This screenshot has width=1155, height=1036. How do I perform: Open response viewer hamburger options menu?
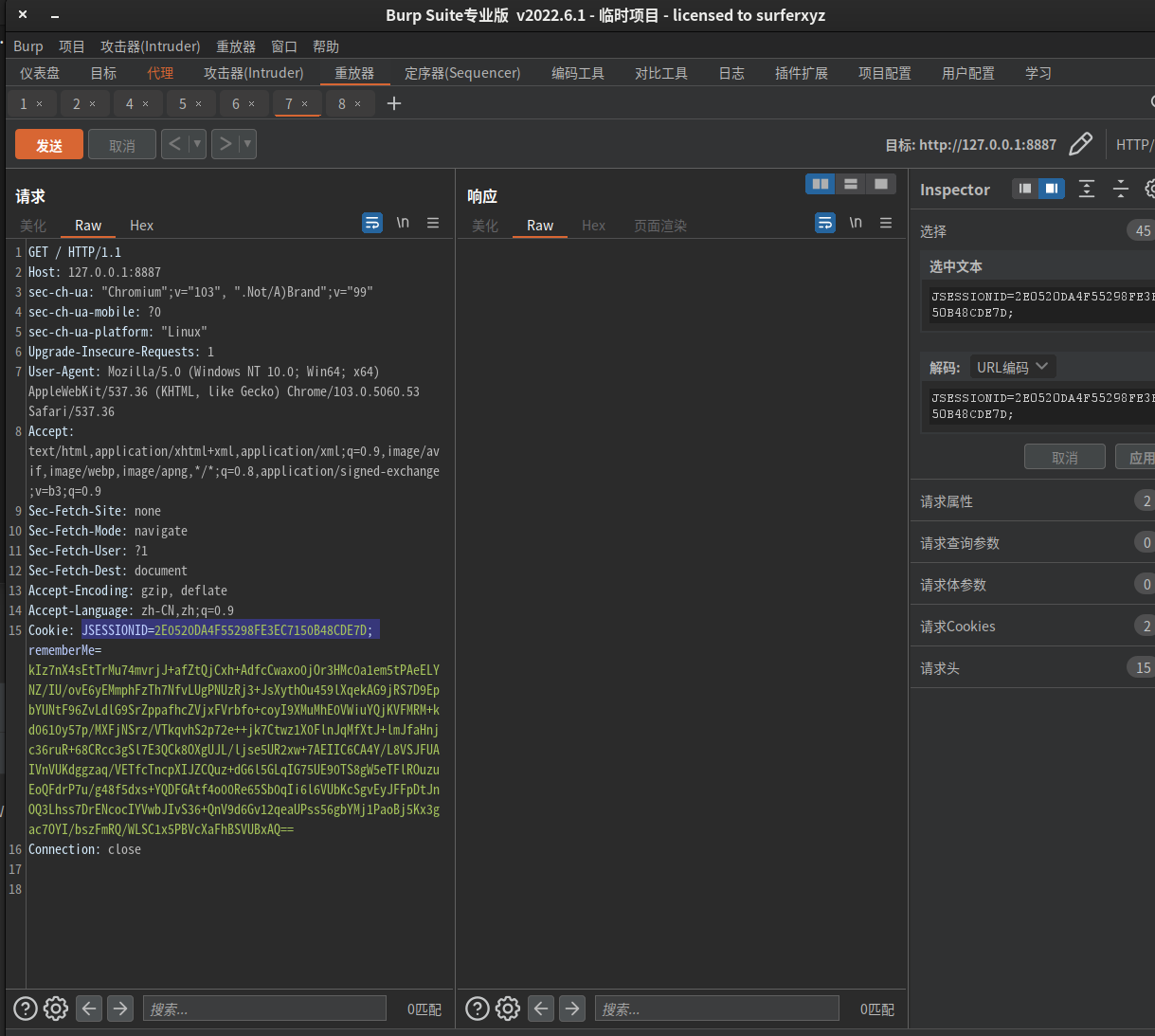click(886, 223)
